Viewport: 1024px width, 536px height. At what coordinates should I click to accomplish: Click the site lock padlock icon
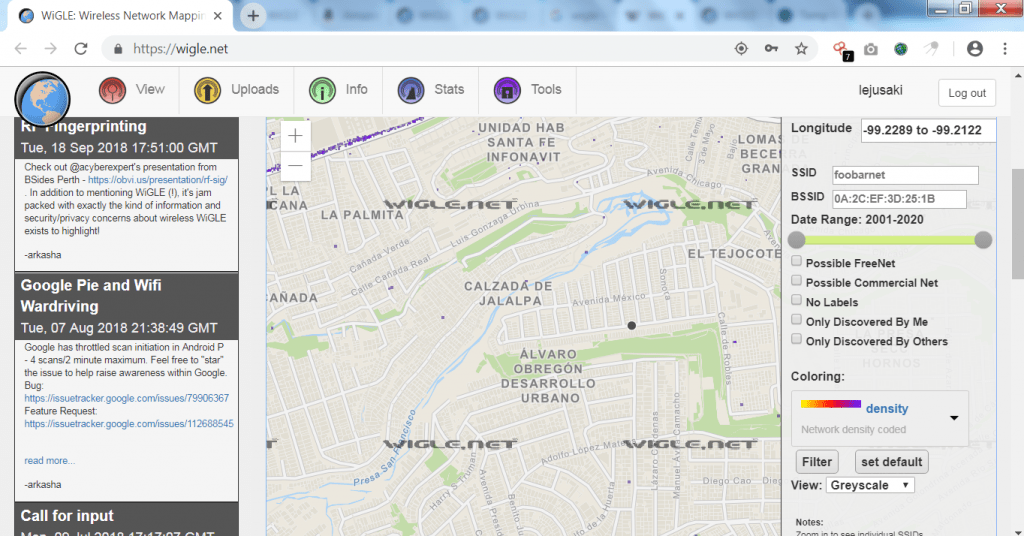118,49
